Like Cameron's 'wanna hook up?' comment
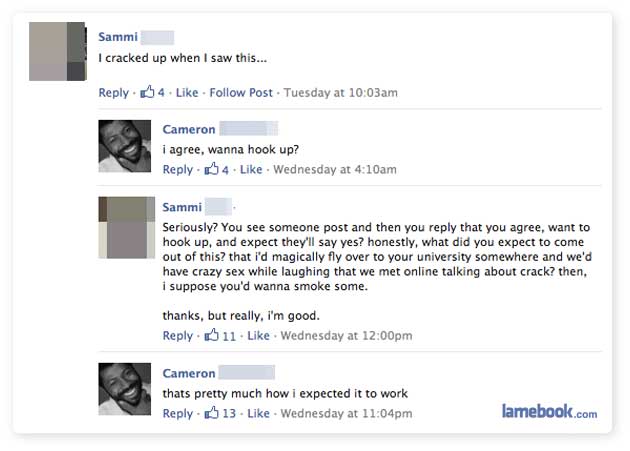This screenshot has height=451, width=630. (x=250, y=170)
